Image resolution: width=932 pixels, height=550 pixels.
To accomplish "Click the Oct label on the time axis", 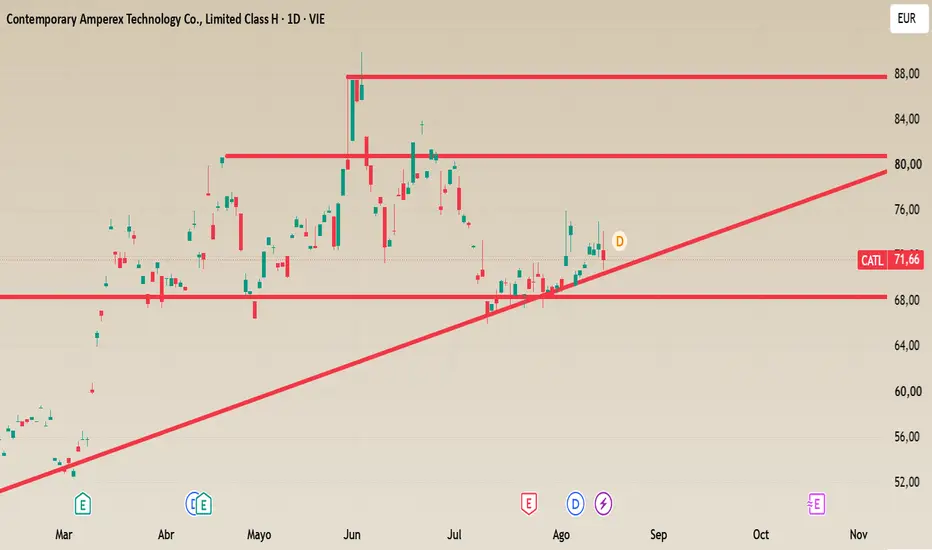I will [x=761, y=535].
